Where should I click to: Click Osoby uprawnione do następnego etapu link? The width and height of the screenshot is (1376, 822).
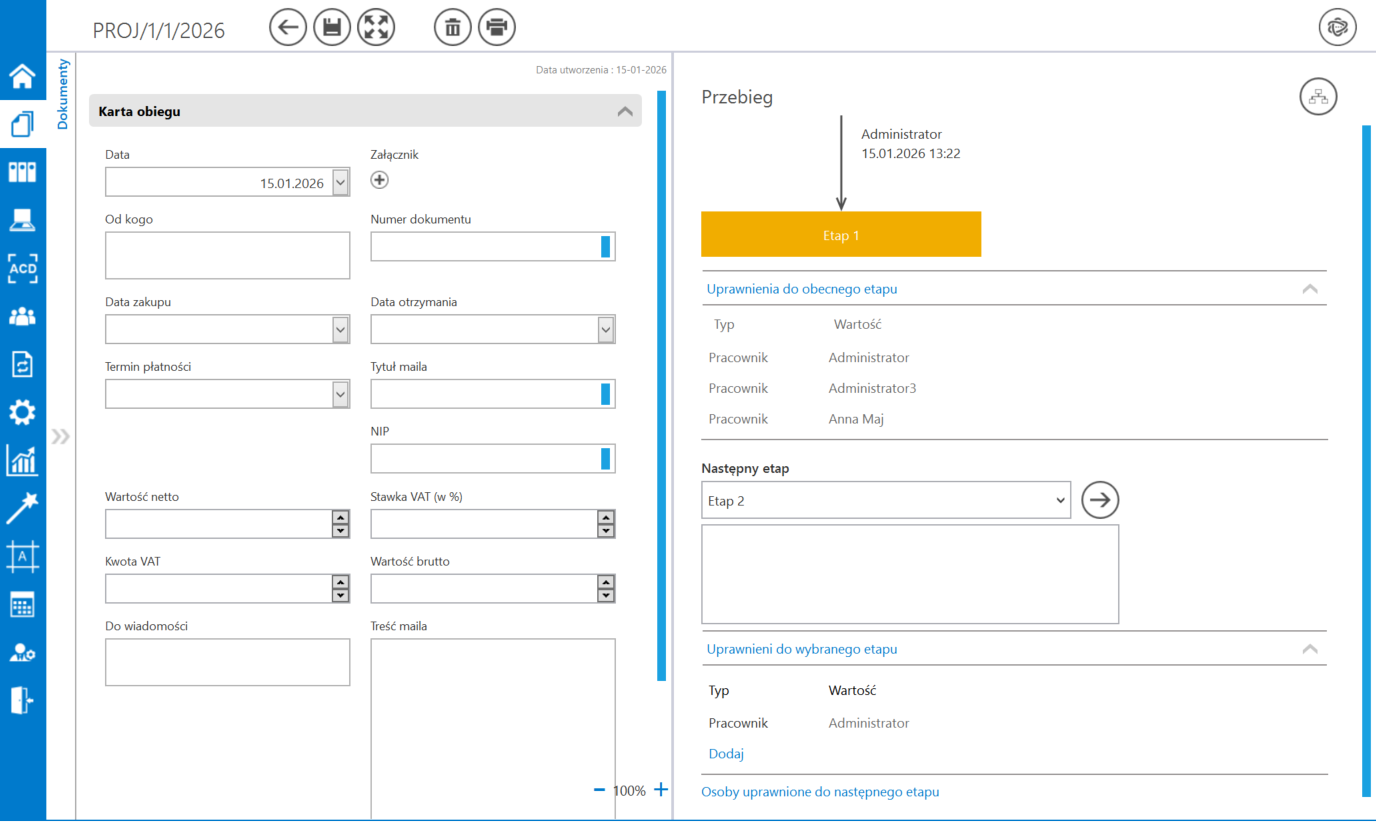(820, 792)
